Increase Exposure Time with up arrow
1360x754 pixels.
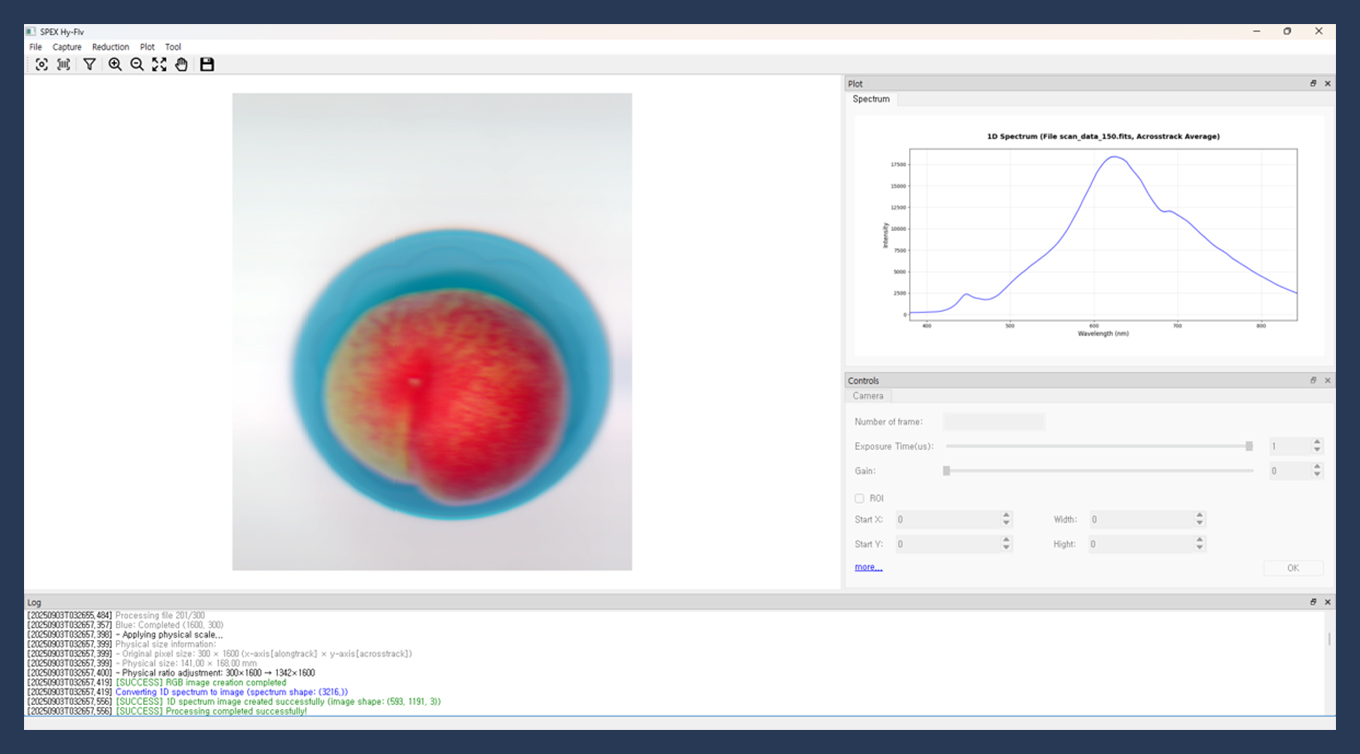[1317, 442]
